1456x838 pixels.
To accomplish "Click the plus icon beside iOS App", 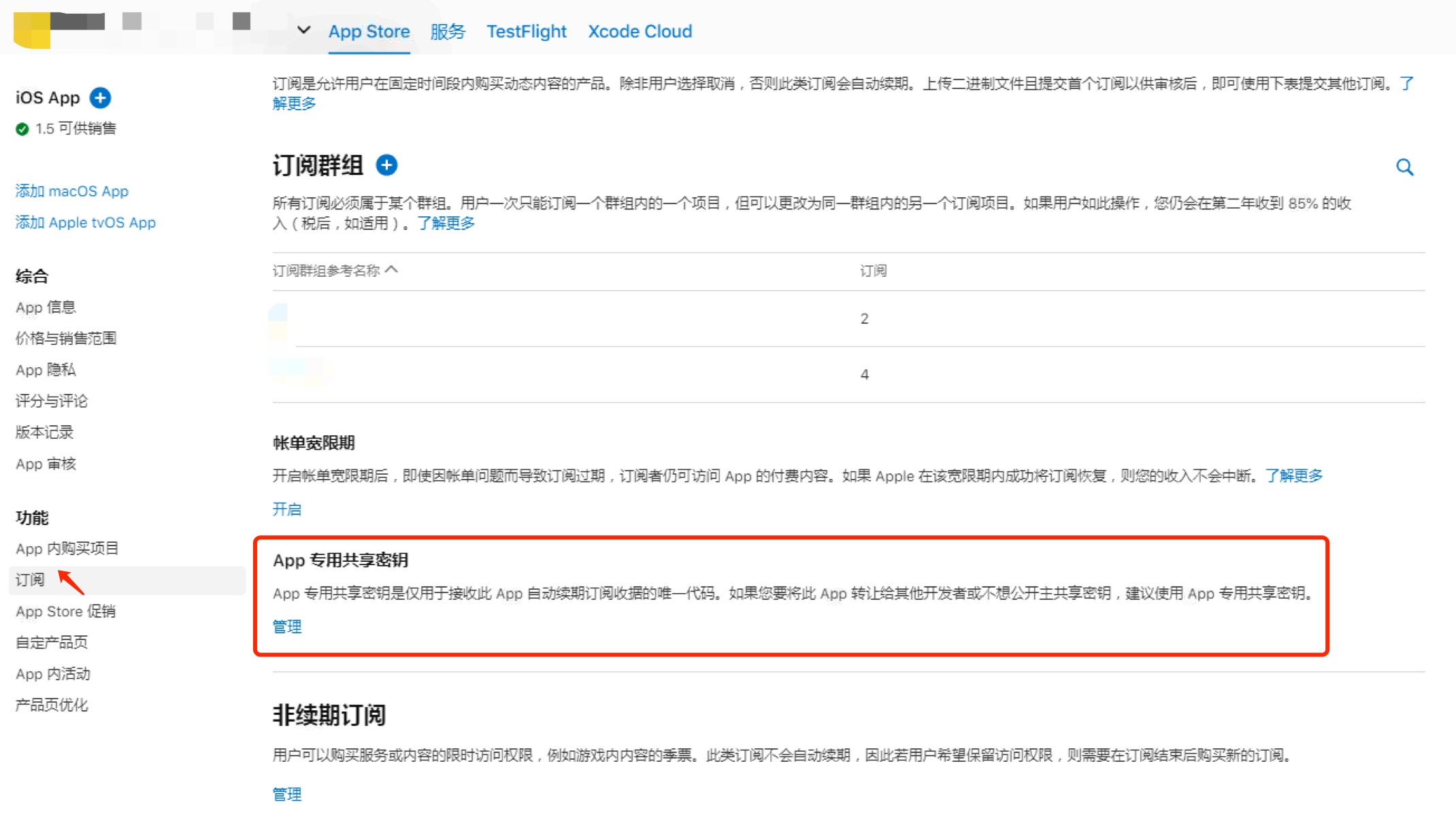I will (100, 98).
